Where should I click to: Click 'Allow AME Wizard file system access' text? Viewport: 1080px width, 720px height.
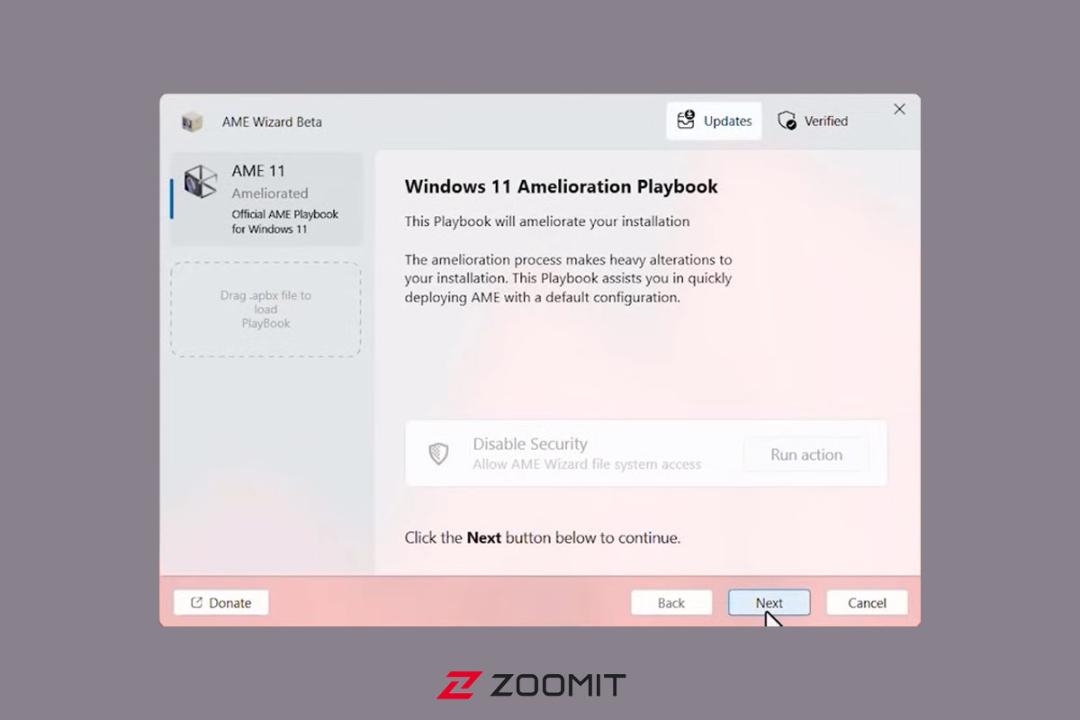(587, 464)
